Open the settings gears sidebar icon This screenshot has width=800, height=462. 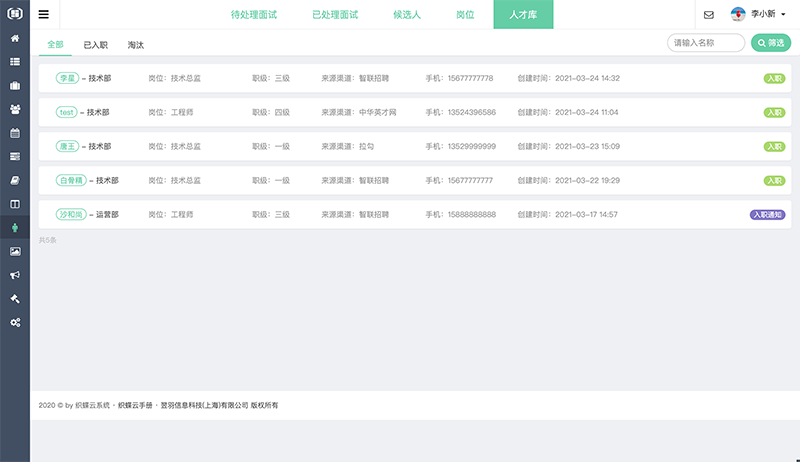15,323
